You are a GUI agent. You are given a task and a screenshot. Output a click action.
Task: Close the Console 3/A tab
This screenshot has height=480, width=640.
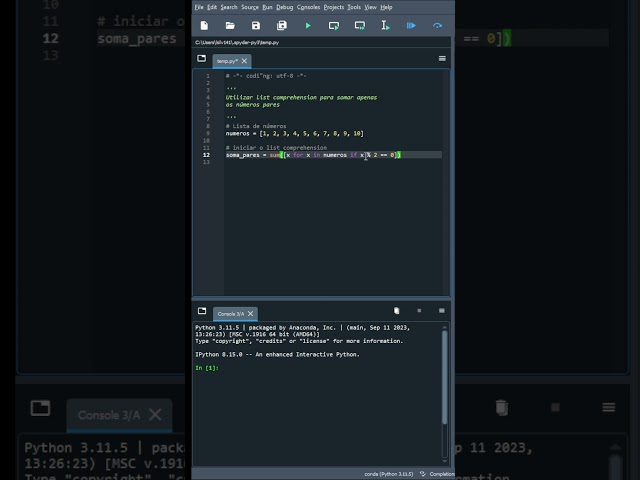coord(251,313)
